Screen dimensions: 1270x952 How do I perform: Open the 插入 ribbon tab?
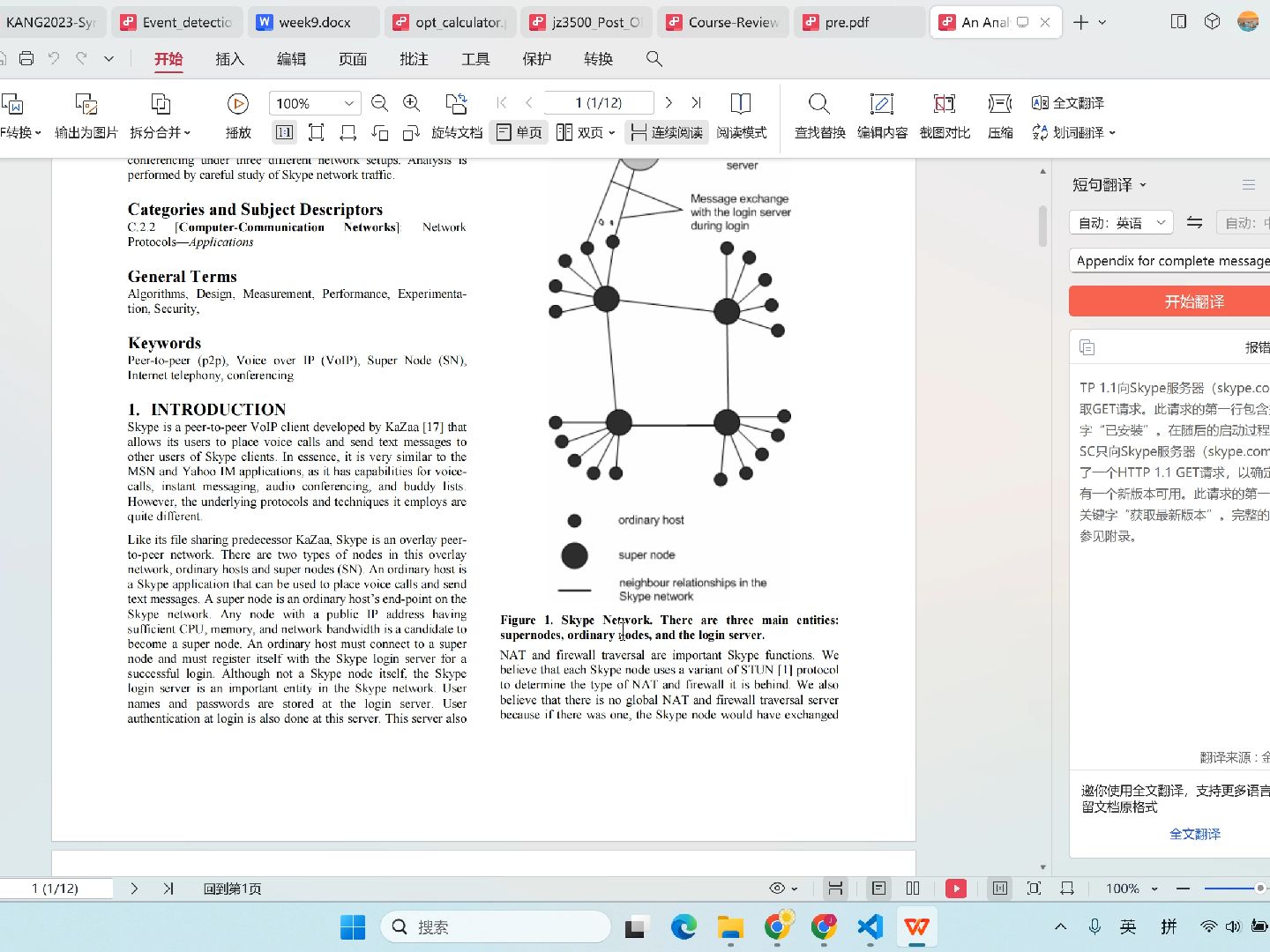point(229,59)
